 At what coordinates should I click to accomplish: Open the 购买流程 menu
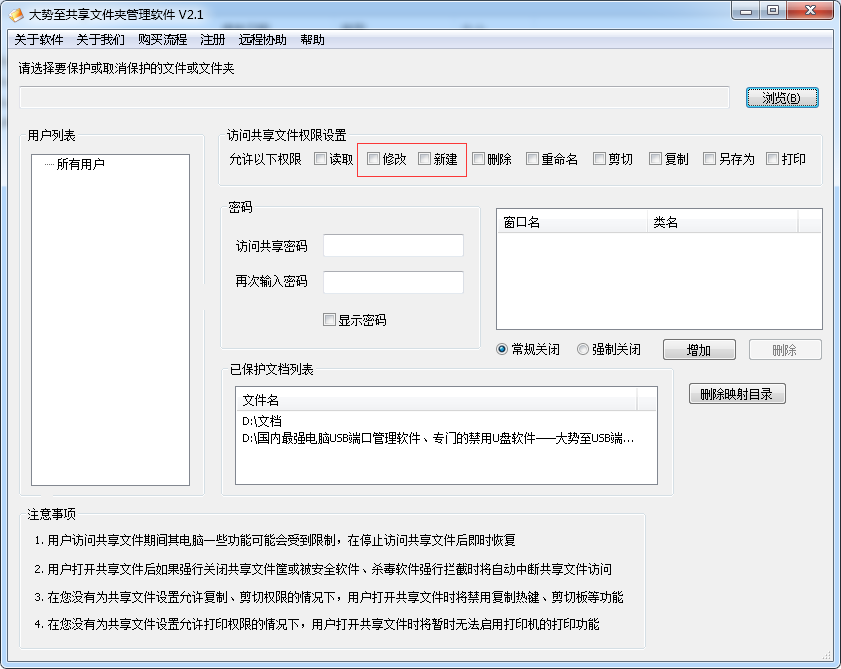point(162,40)
